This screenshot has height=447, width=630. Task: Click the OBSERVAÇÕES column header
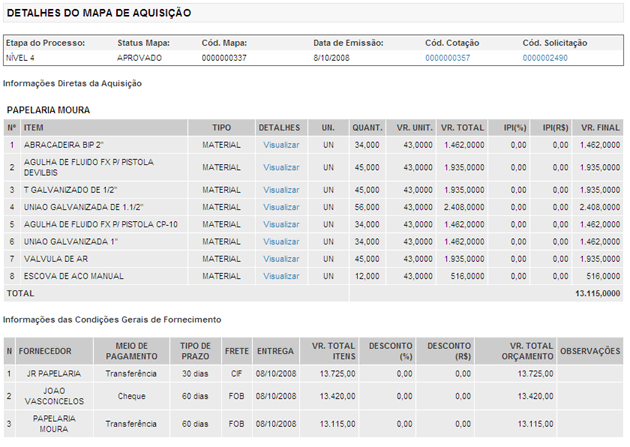(591, 351)
